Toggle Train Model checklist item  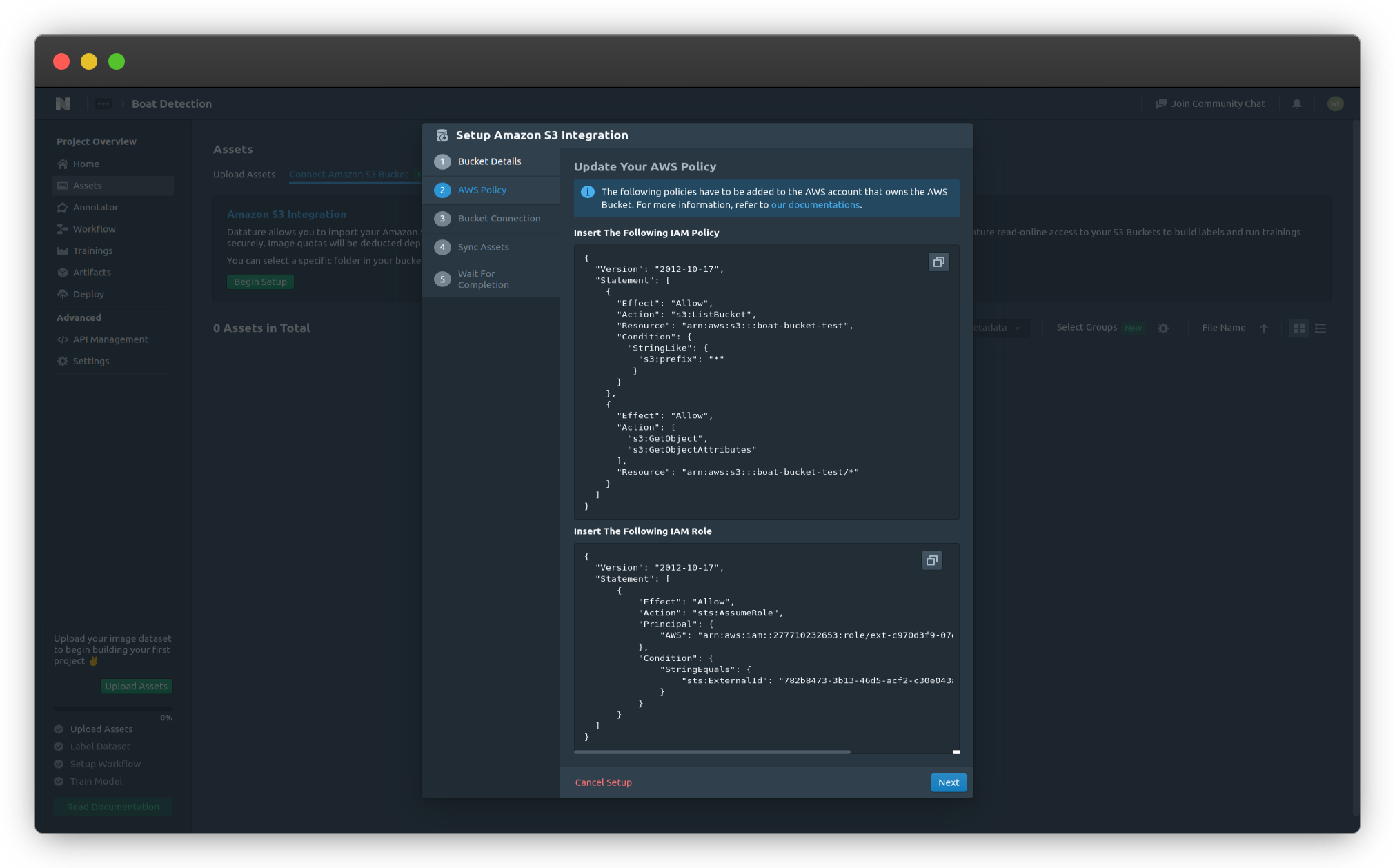pyautogui.click(x=59, y=782)
